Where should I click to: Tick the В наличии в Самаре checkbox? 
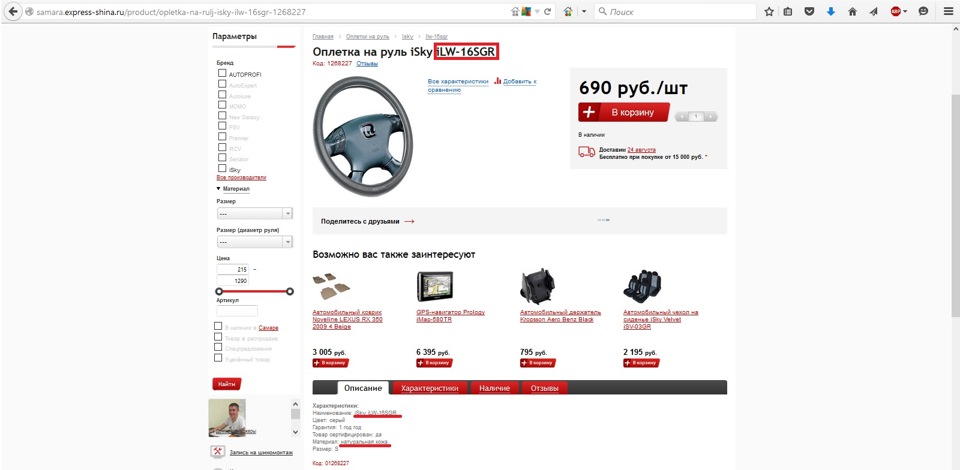tap(218, 326)
